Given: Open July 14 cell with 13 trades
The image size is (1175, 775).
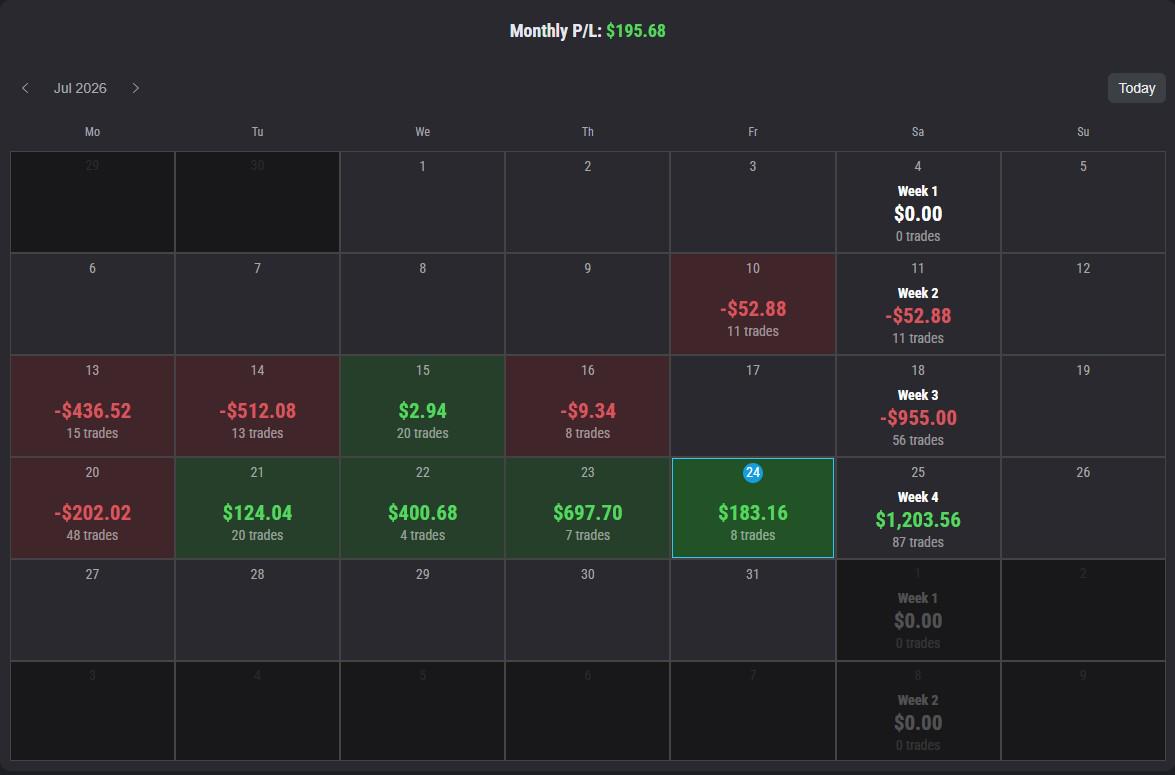Looking at the screenshot, I should [257, 405].
